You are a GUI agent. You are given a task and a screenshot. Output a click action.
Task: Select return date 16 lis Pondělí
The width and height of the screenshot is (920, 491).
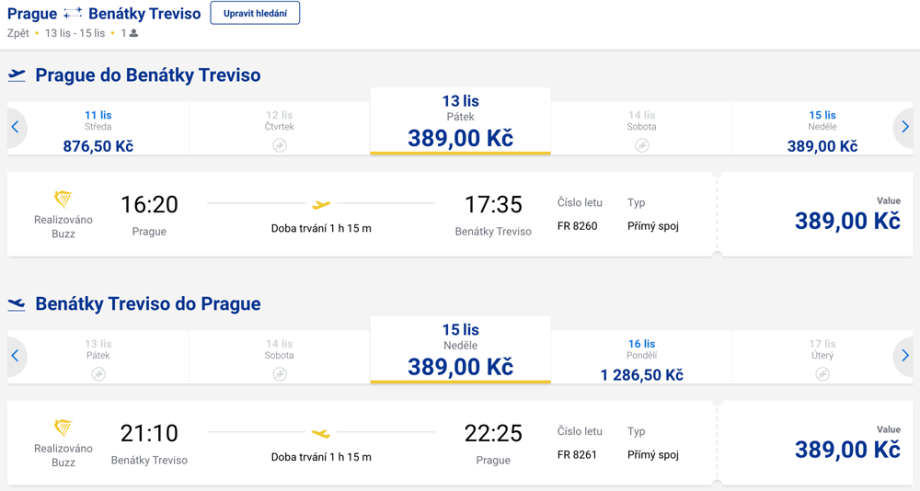[x=641, y=359]
